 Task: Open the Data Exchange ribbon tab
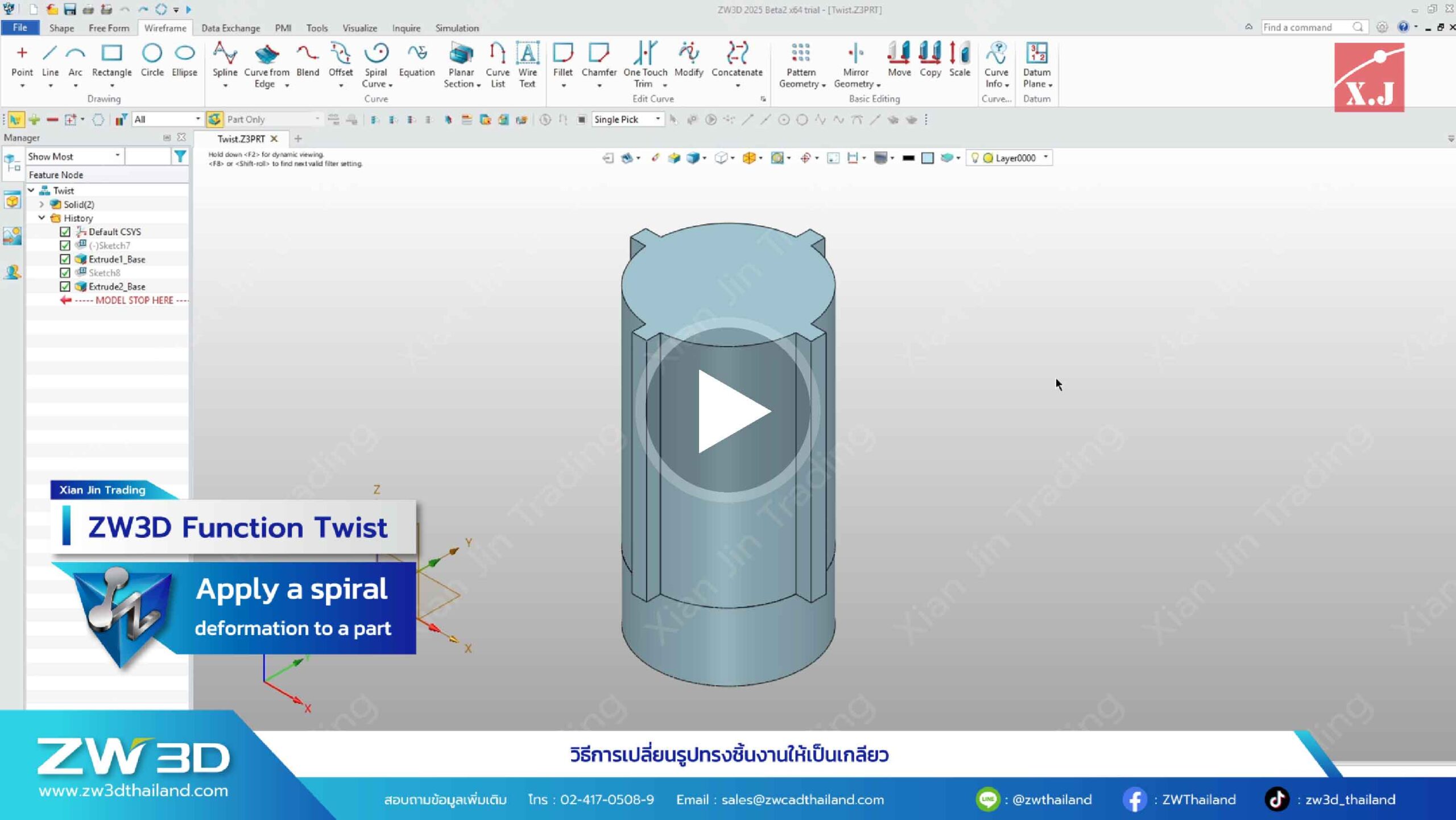click(x=230, y=28)
